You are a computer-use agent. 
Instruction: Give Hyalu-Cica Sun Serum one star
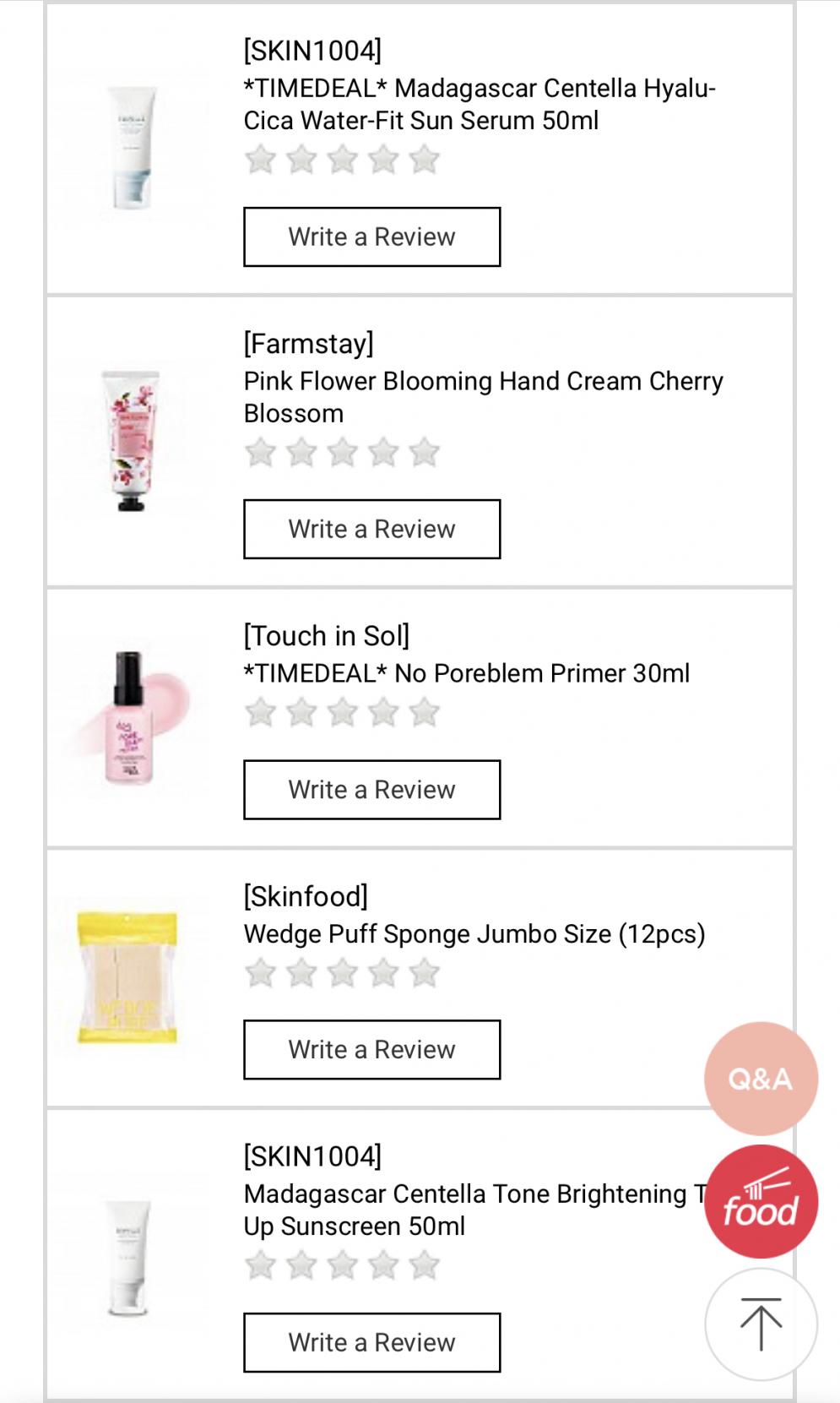click(x=260, y=160)
